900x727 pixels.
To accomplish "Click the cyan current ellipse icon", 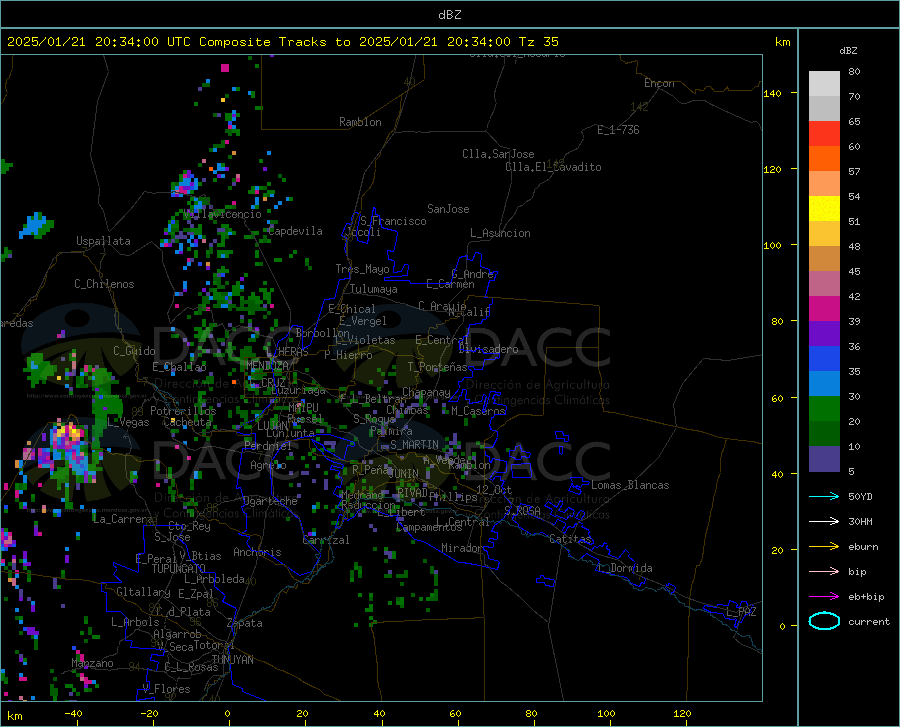I will point(824,621).
